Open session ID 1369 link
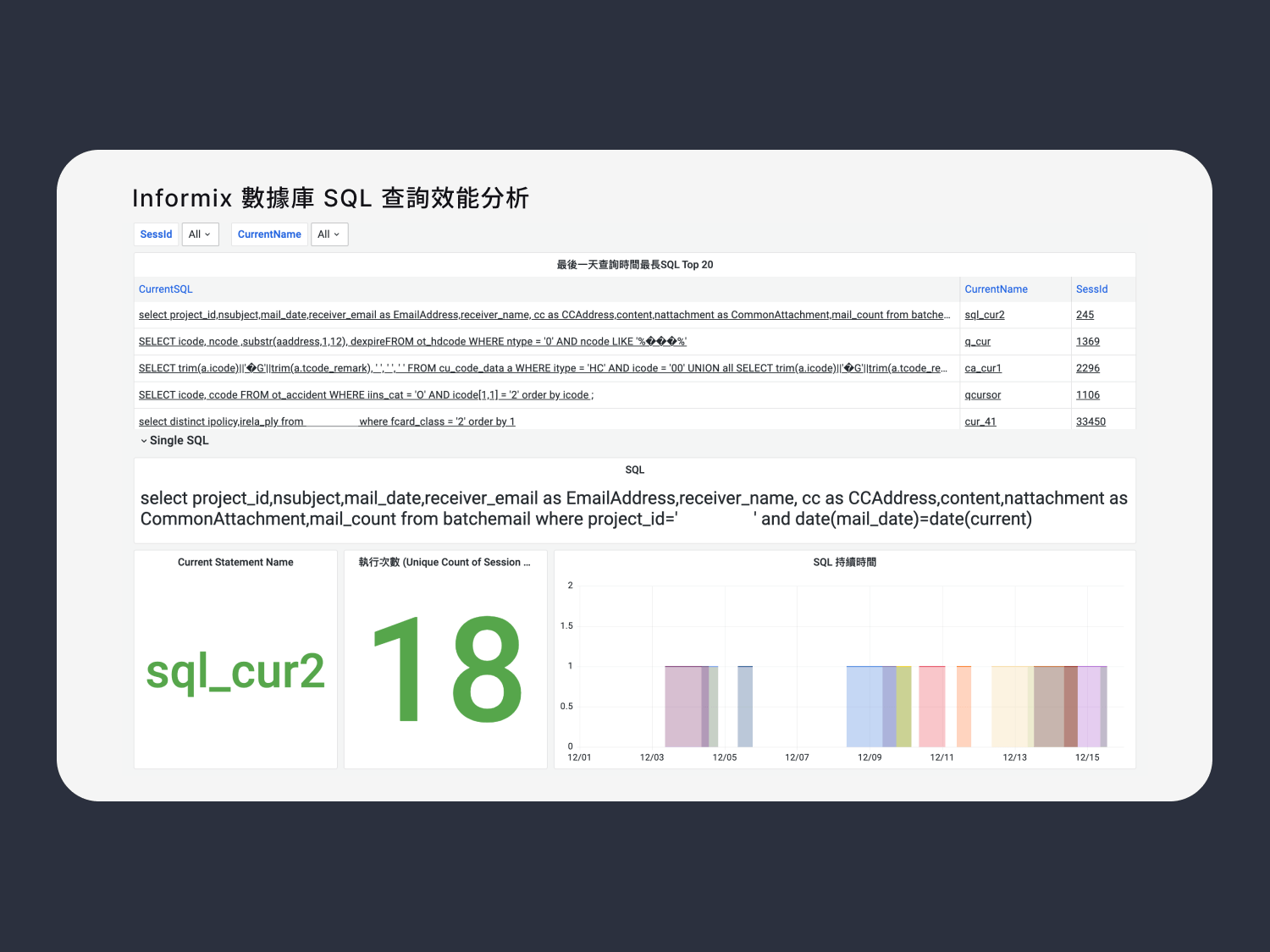This screenshot has width=1270, height=952. (1087, 342)
